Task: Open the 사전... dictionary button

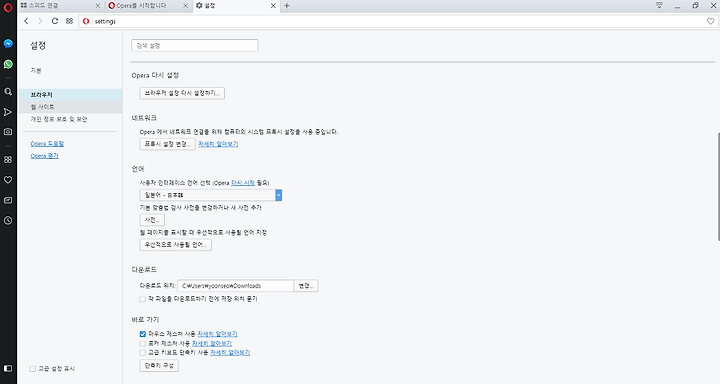Action: pyautogui.click(x=152, y=220)
